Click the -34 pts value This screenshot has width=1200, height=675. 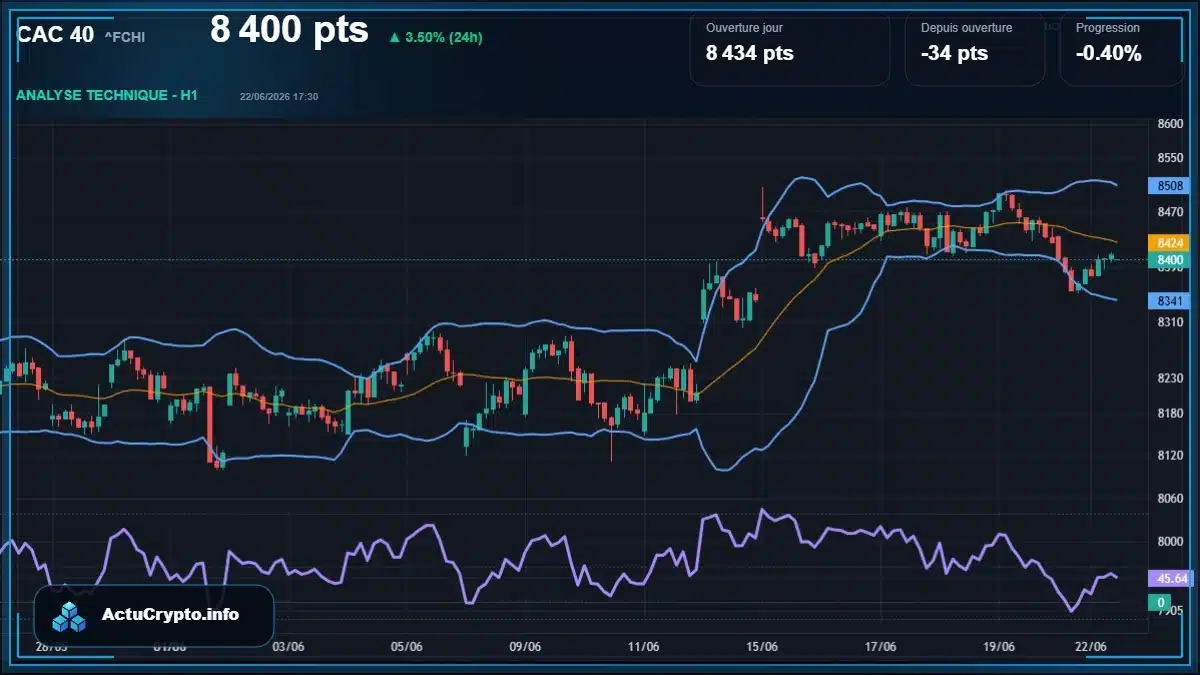coord(954,53)
